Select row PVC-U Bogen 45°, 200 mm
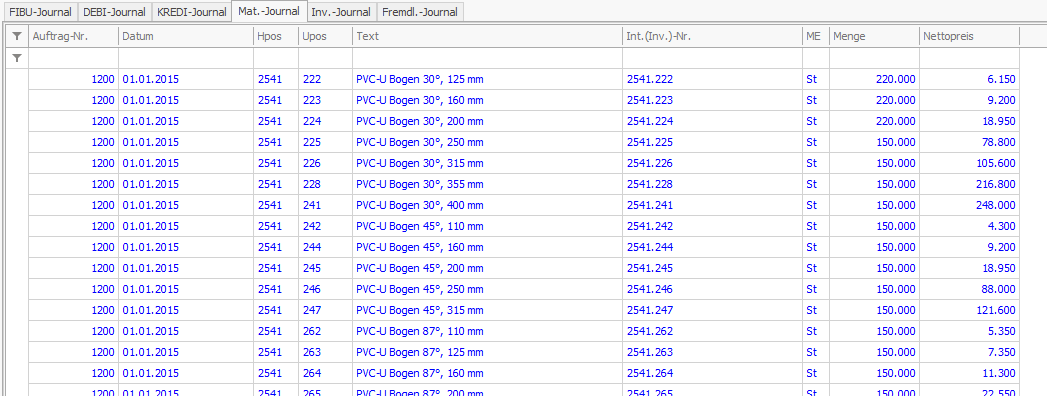The image size is (1047, 396). point(524,268)
